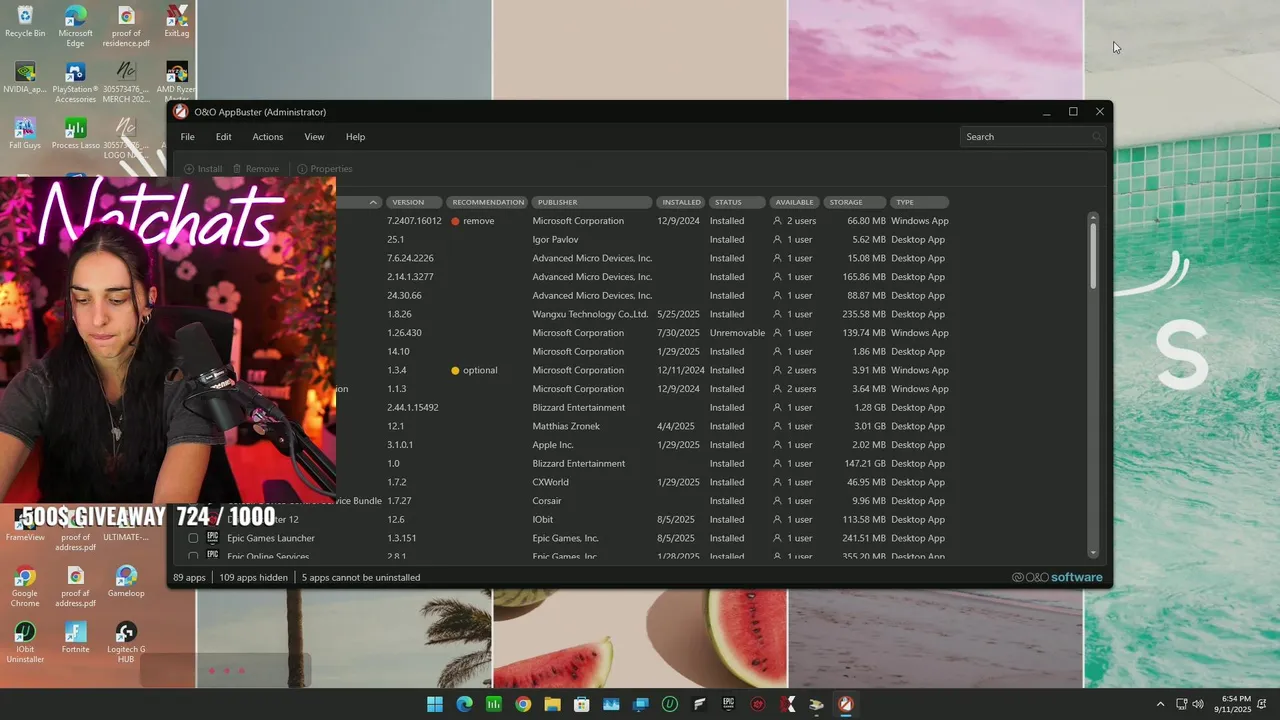Screen dimensions: 1280x720
Task: Sort by the Version column header
Action: click(x=414, y=202)
